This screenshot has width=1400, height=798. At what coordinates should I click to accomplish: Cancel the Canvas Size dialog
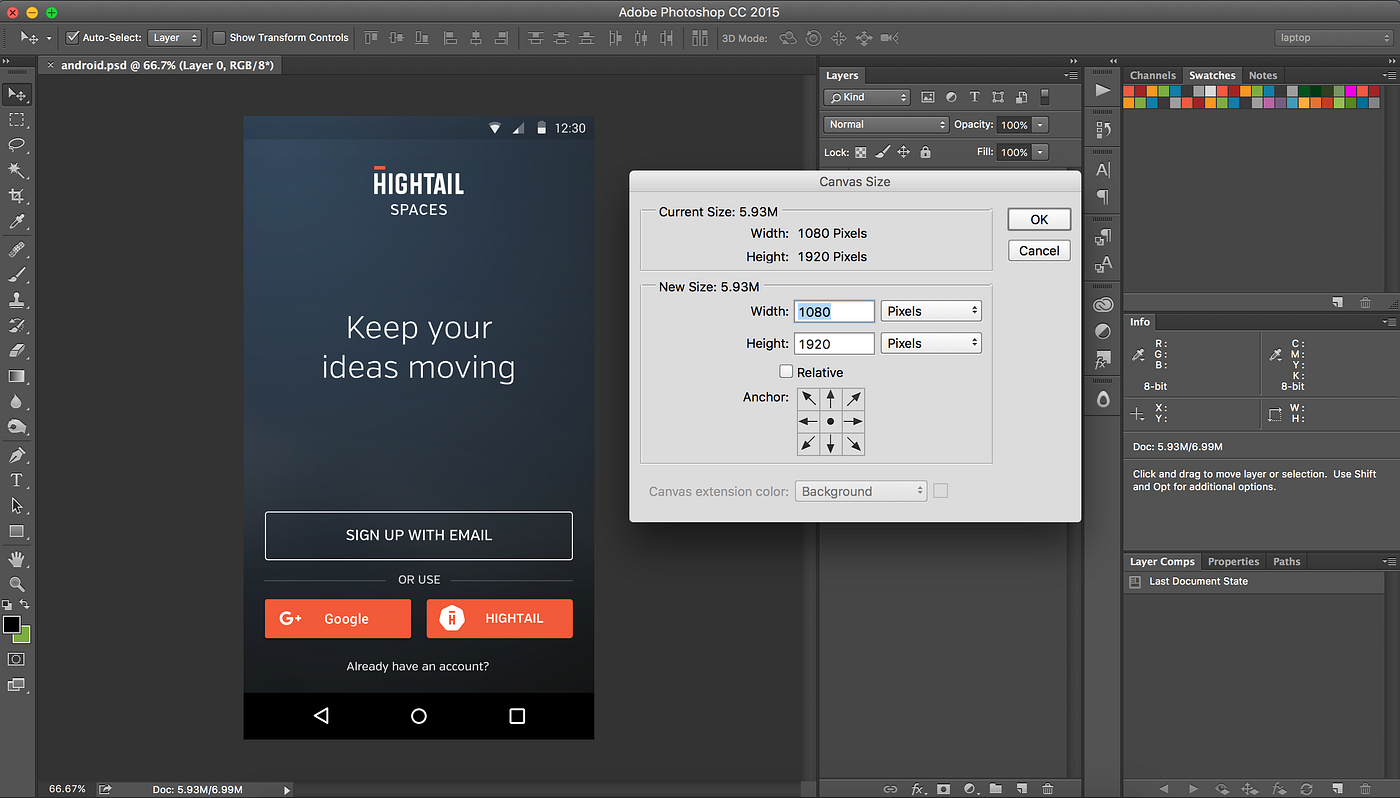[1039, 251]
